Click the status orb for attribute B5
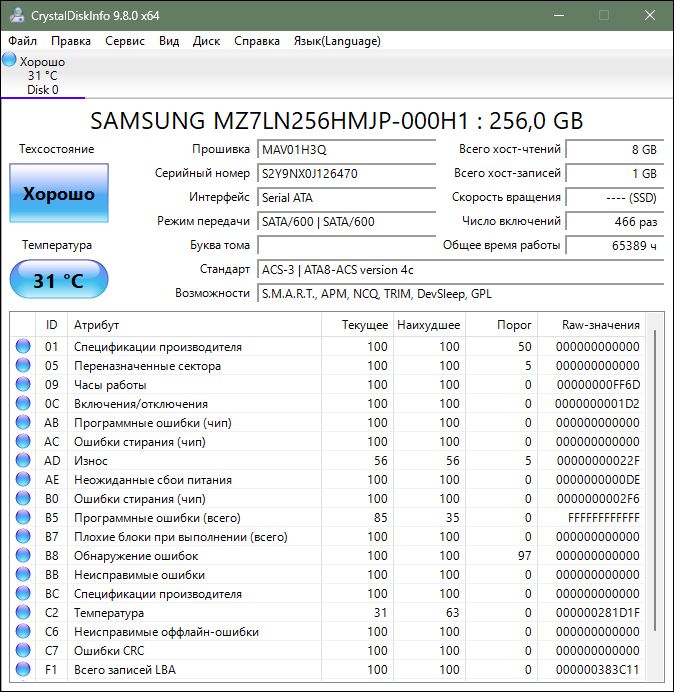 coord(23,517)
